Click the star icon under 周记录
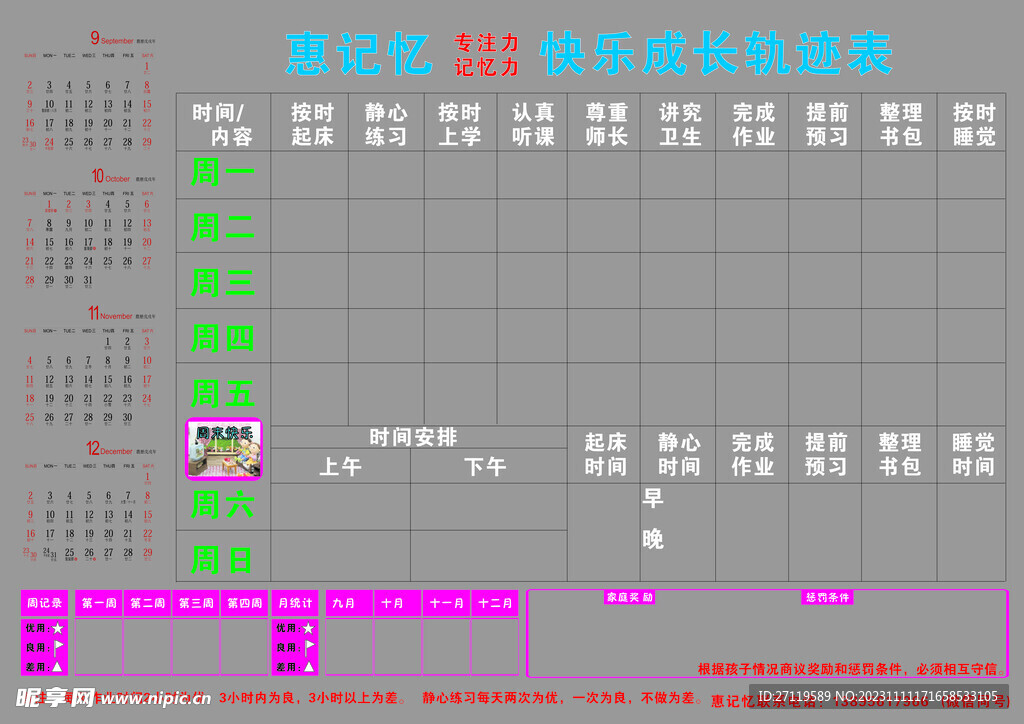Viewport: 1024px width, 724px height. coord(57,628)
